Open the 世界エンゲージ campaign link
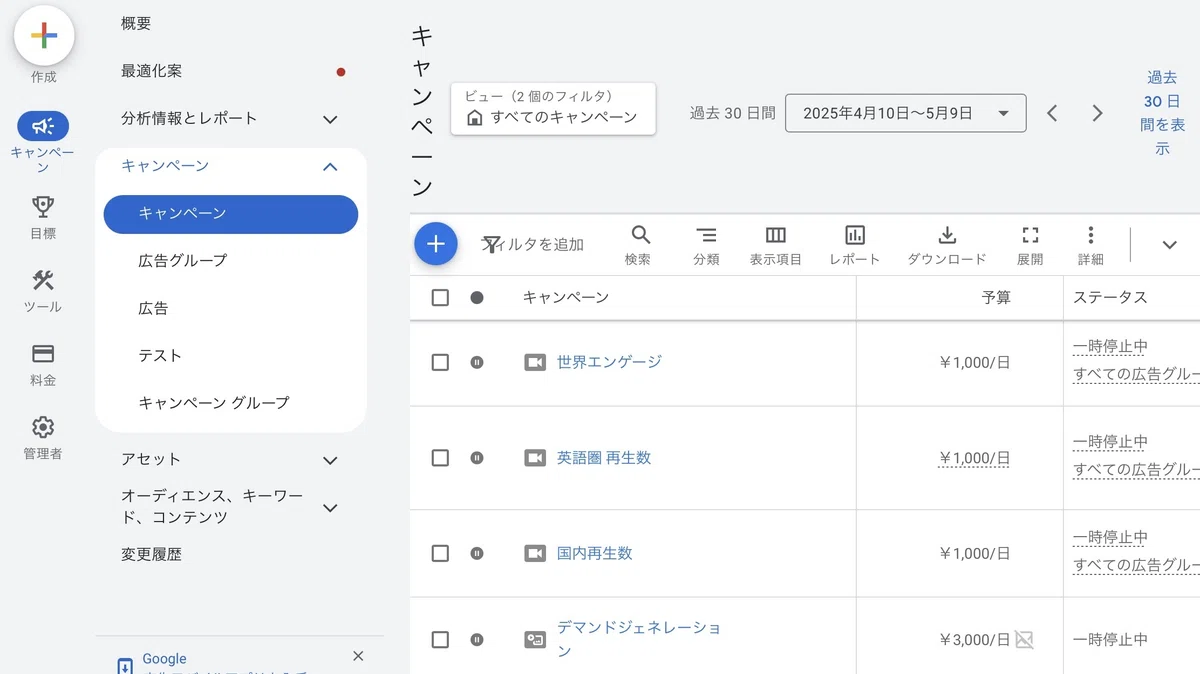 (x=609, y=362)
